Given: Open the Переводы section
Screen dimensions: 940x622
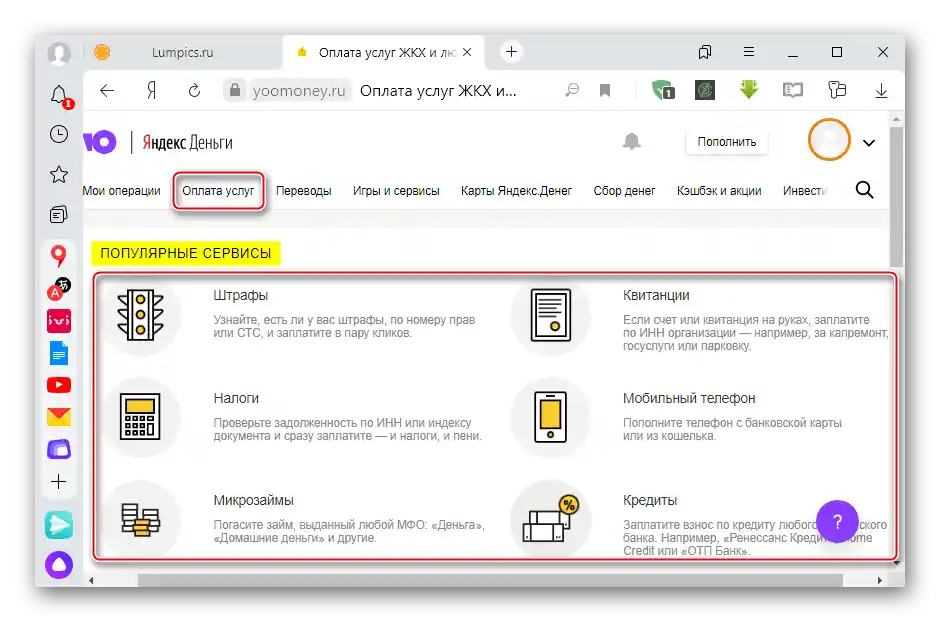Looking at the screenshot, I should [303, 191].
